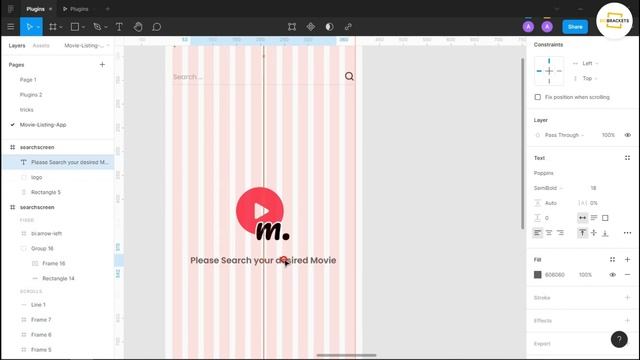Click the blue Share button
This screenshot has width=640, height=360.
pos(575,27)
